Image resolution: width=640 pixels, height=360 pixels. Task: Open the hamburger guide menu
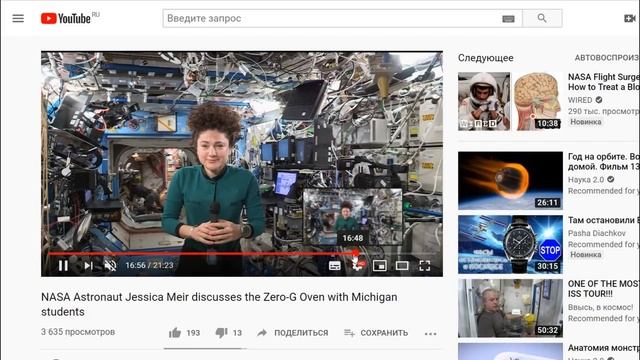point(18,18)
